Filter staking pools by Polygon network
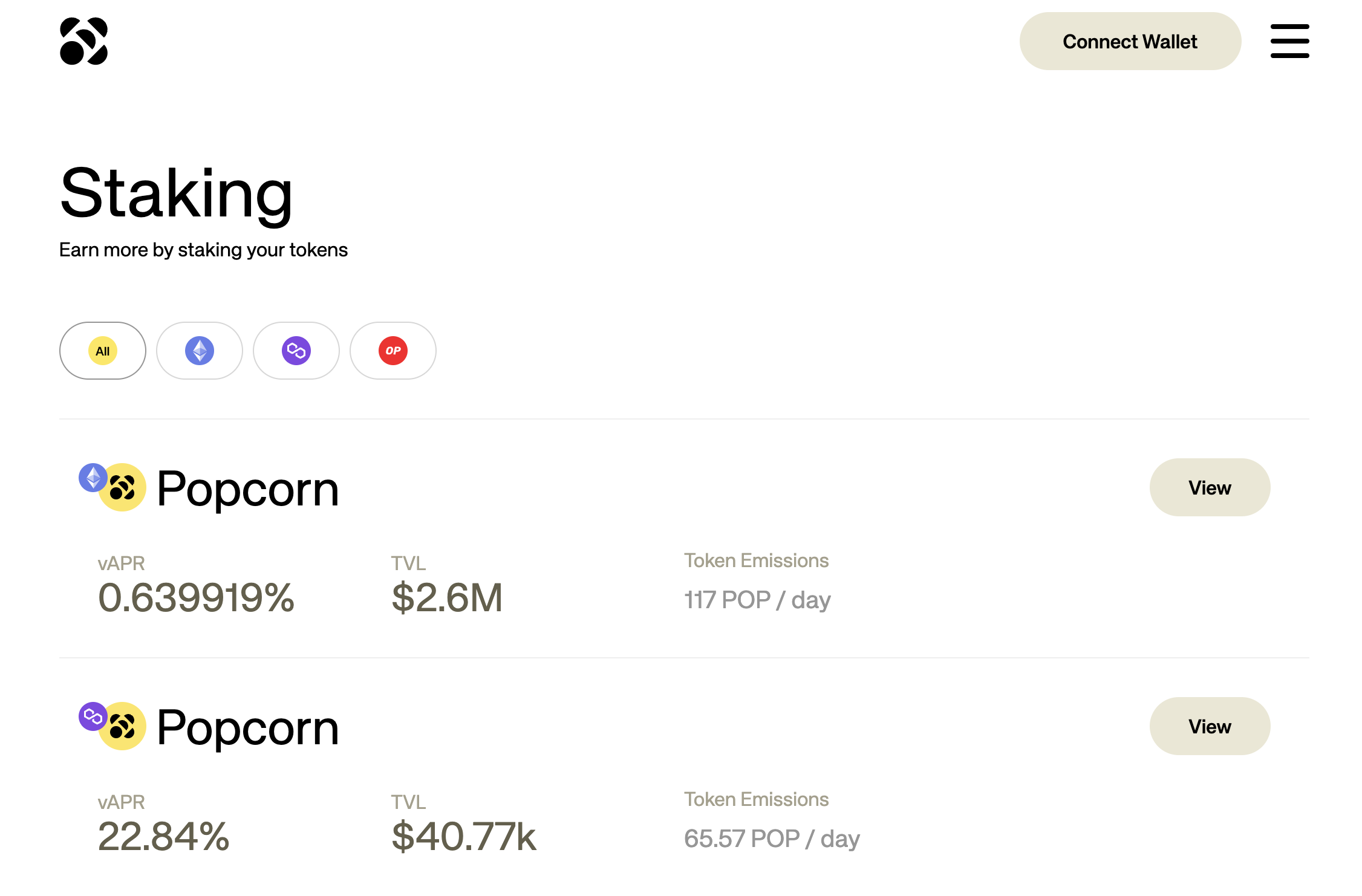This screenshot has height=896, width=1362. (x=296, y=351)
